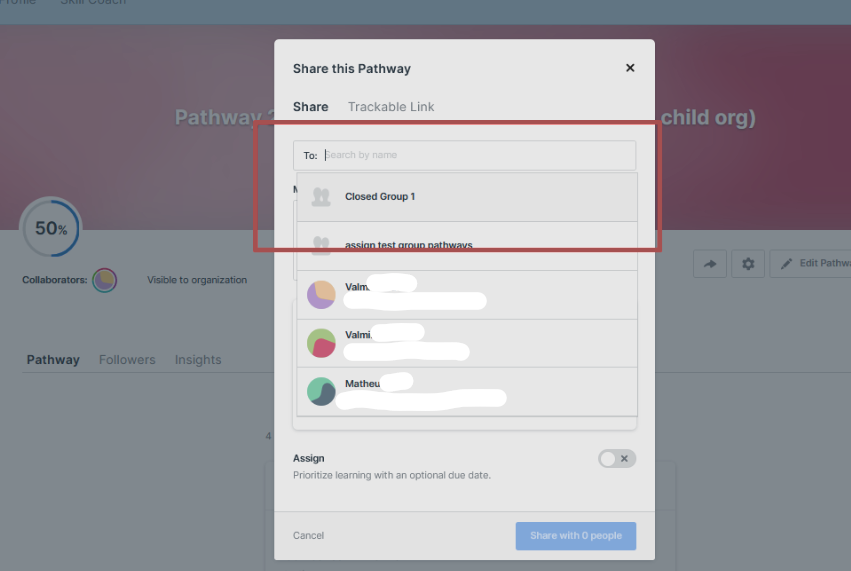The image size is (851, 571).
Task: Open the Followers tab
Action: (127, 360)
